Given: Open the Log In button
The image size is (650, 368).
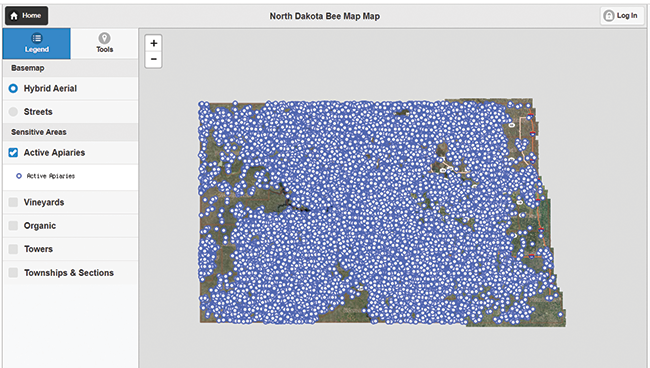Looking at the screenshot, I should pos(621,16).
